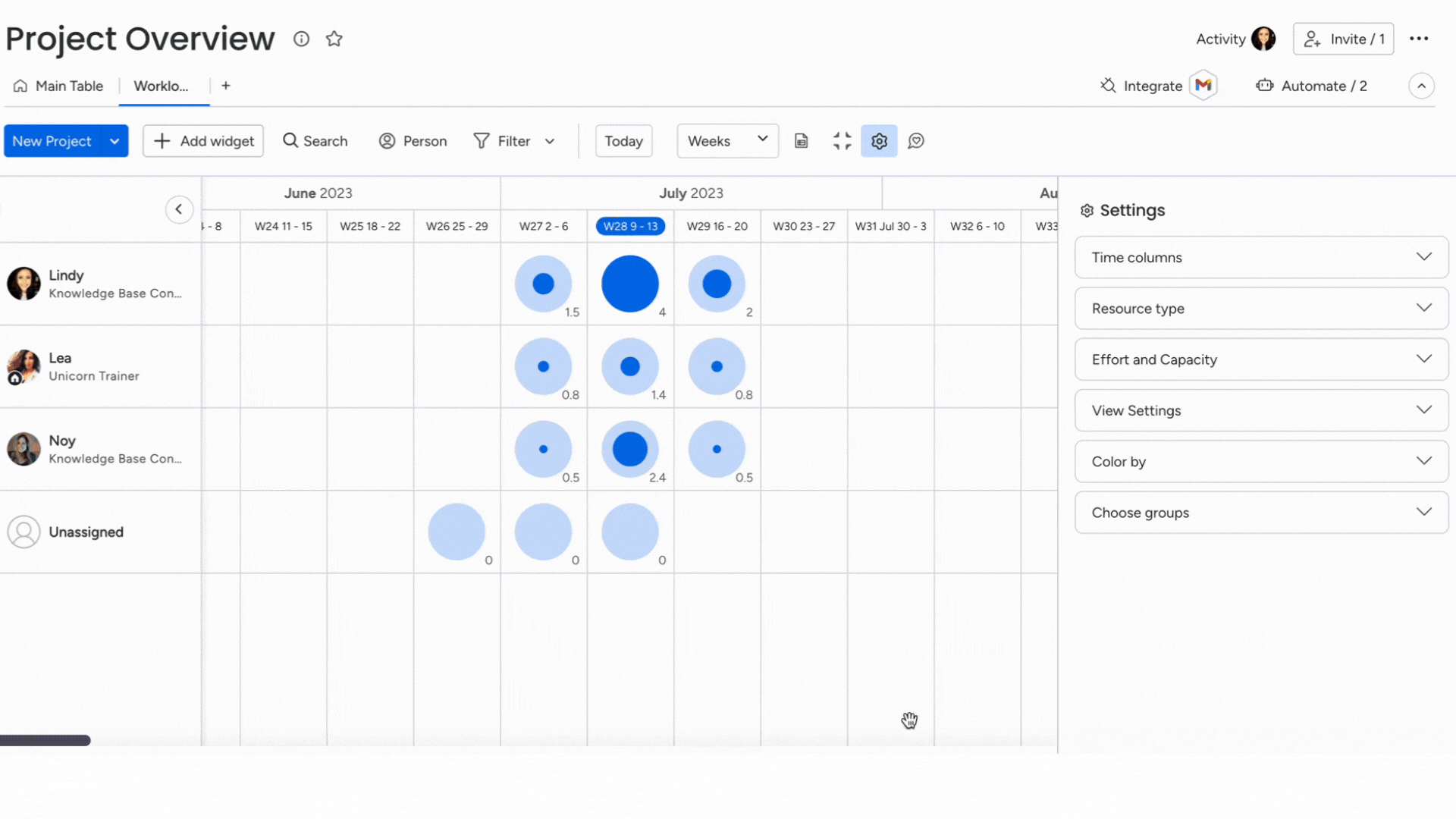Screen dimensions: 1456x819
Task: Collapse the people list arrow
Action: (x=179, y=209)
